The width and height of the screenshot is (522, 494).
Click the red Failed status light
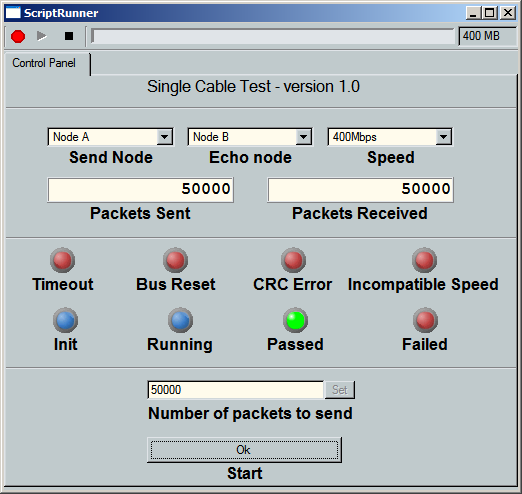pyautogui.click(x=425, y=320)
